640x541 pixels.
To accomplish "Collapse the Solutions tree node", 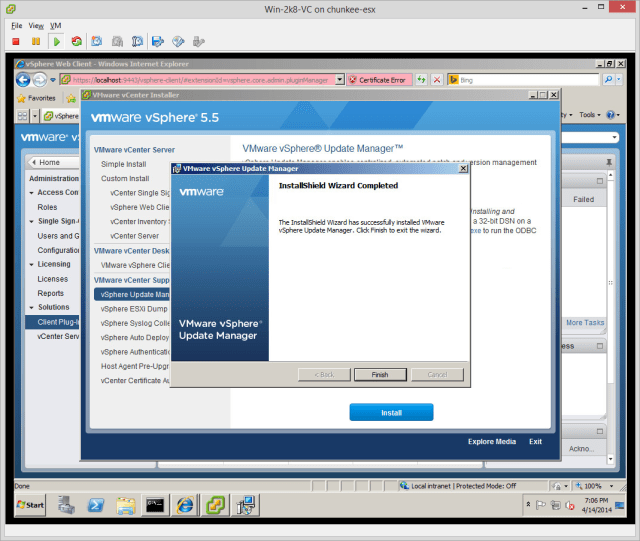I will tap(31, 307).
